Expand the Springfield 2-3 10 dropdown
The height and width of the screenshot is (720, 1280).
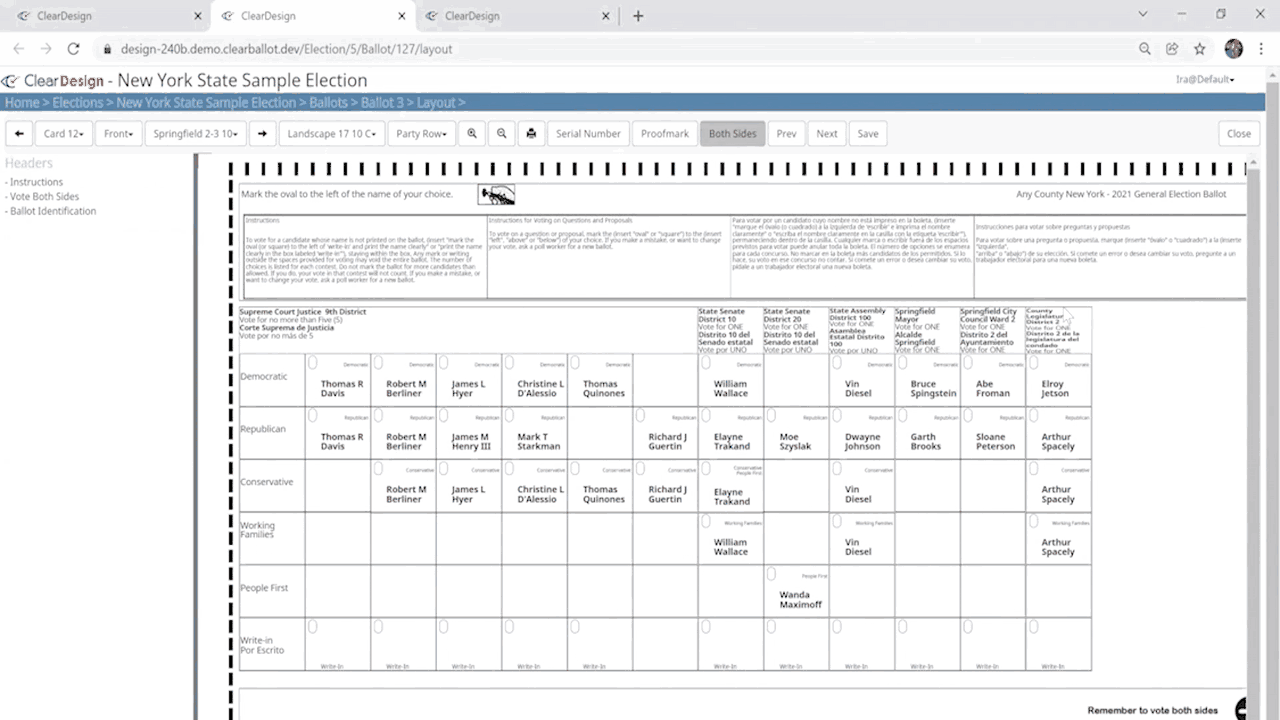pos(195,134)
